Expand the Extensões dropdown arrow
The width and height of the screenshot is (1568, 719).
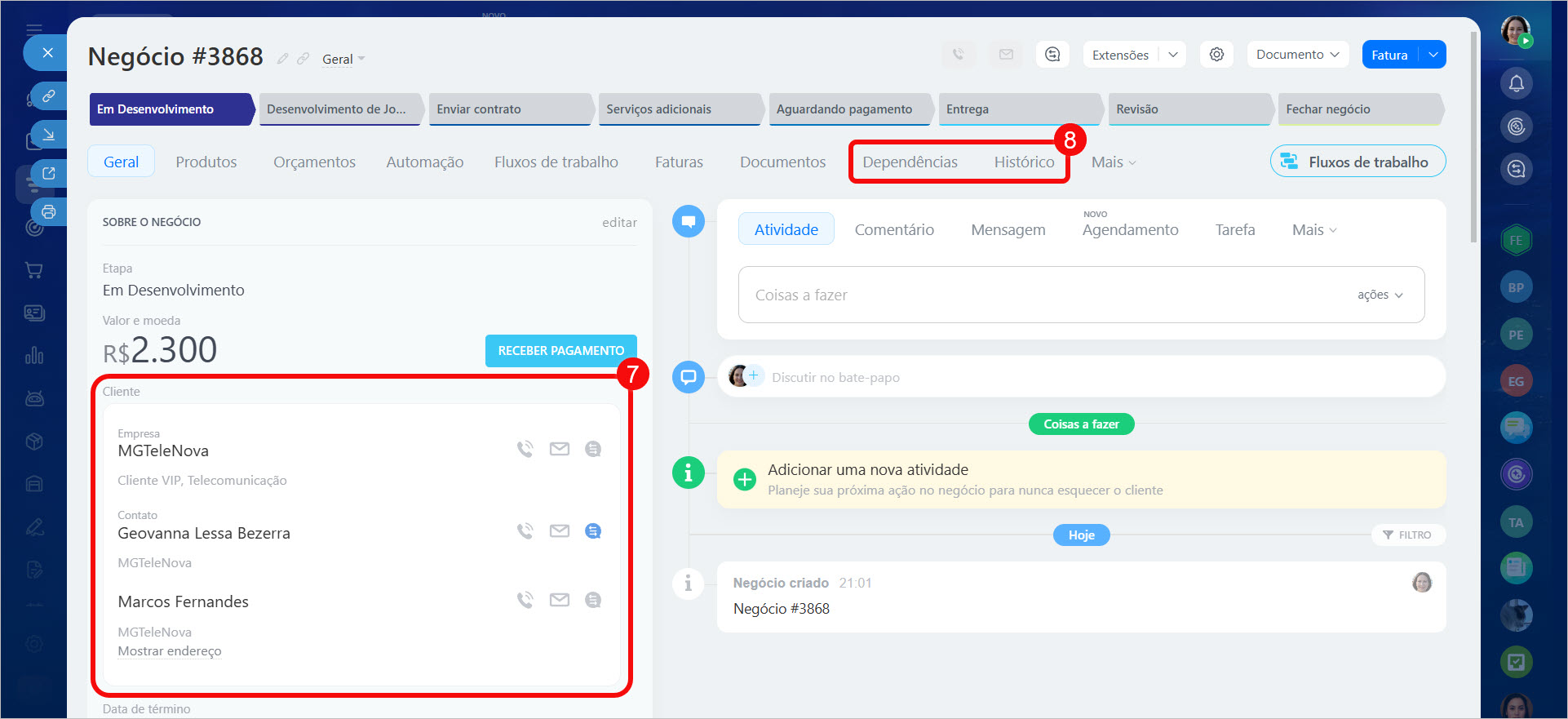1173,55
